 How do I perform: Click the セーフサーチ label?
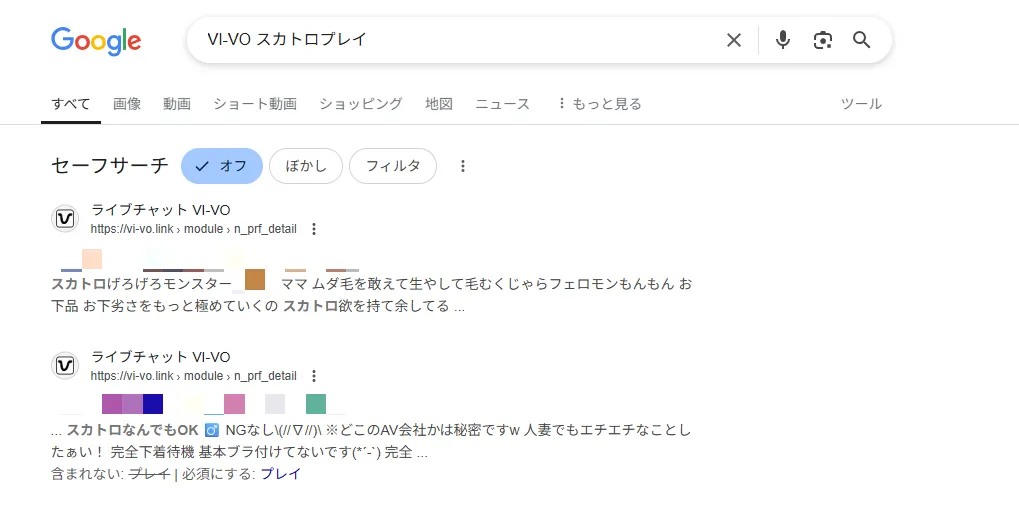coord(110,166)
